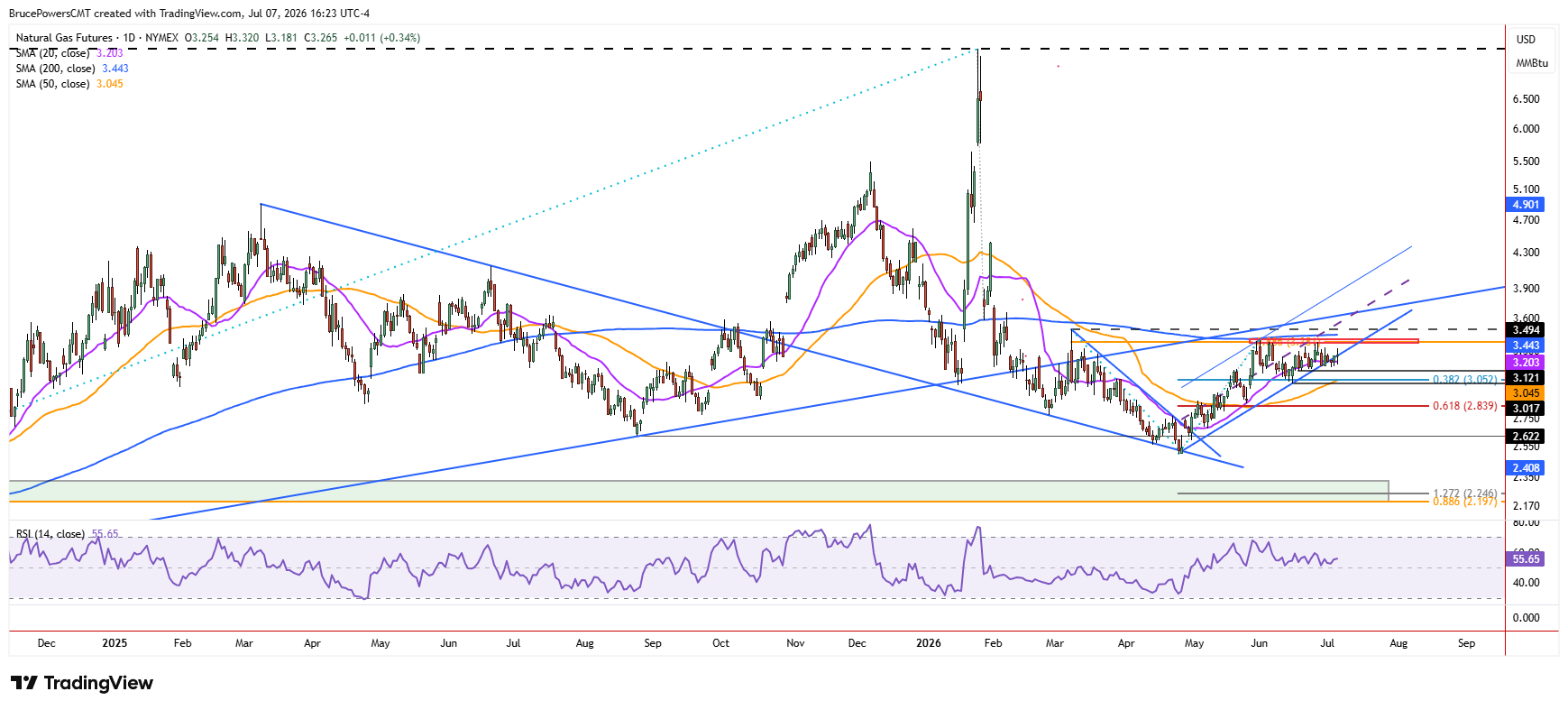
Task: Click the BrucePowersCMT attribution header text
Action: 189,14
